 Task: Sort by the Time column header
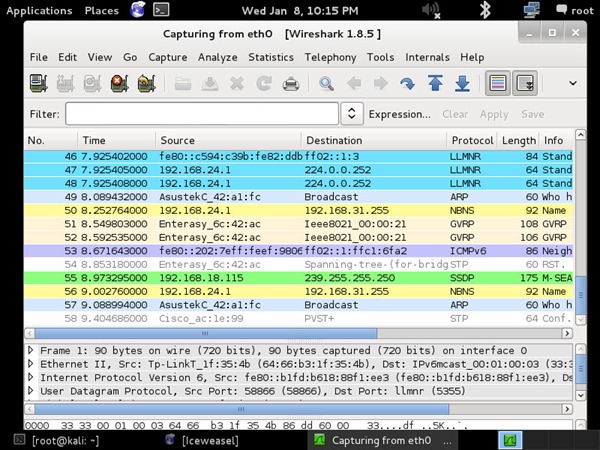point(116,140)
